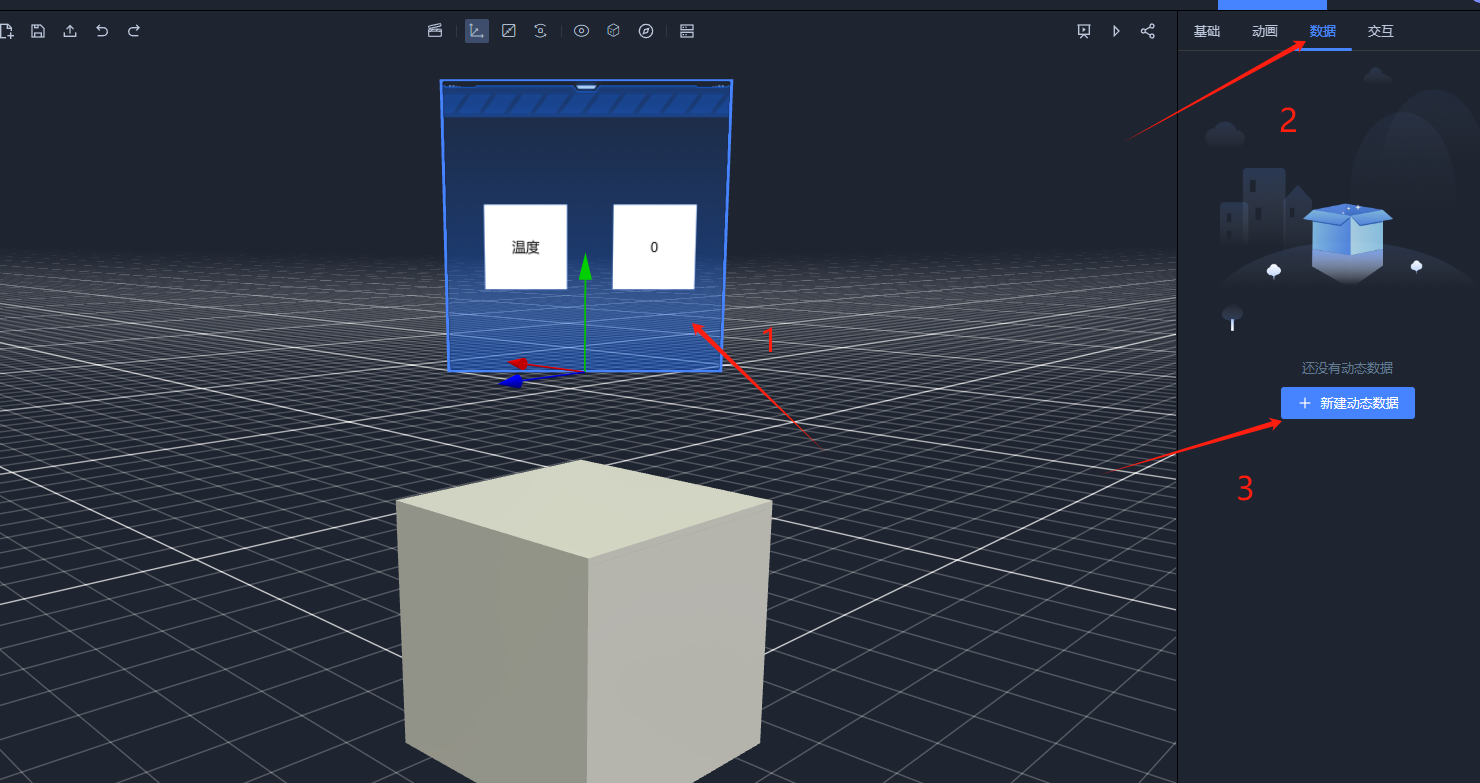Click the save (floppy disk) icon
This screenshot has width=1480, height=783.
pyautogui.click(x=38, y=31)
